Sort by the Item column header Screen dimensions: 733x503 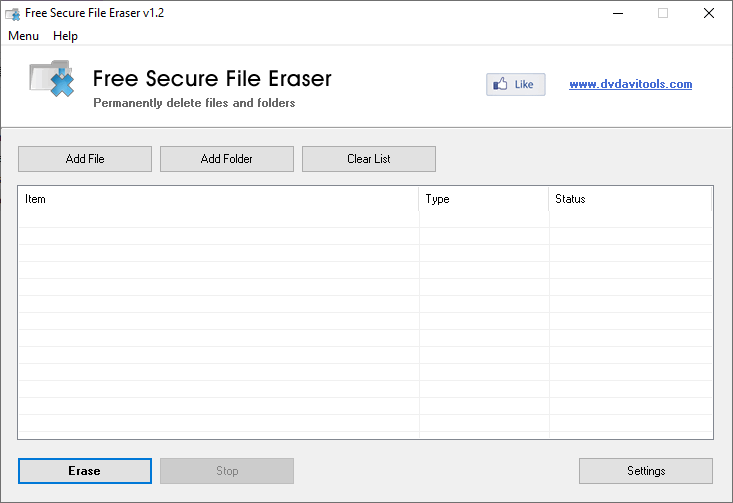(x=218, y=199)
